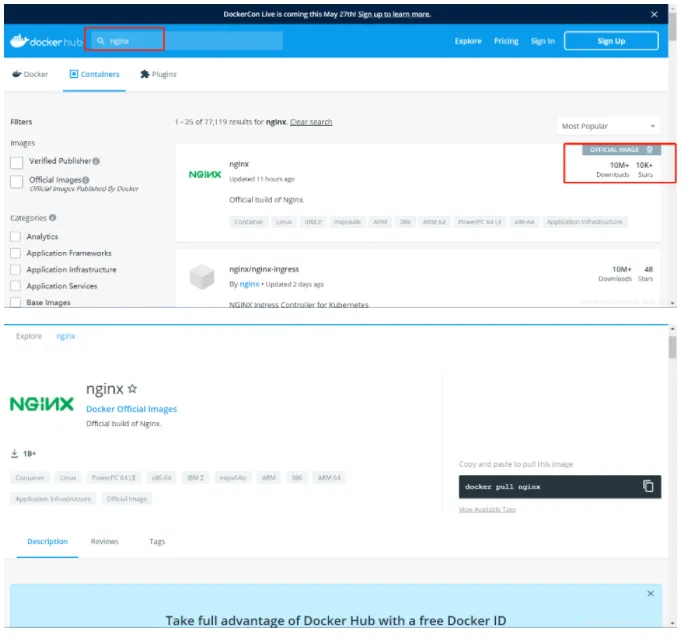Viewport: 691px width, 637px height.
Task: Click the Container tag on nginx result
Action: point(249,222)
